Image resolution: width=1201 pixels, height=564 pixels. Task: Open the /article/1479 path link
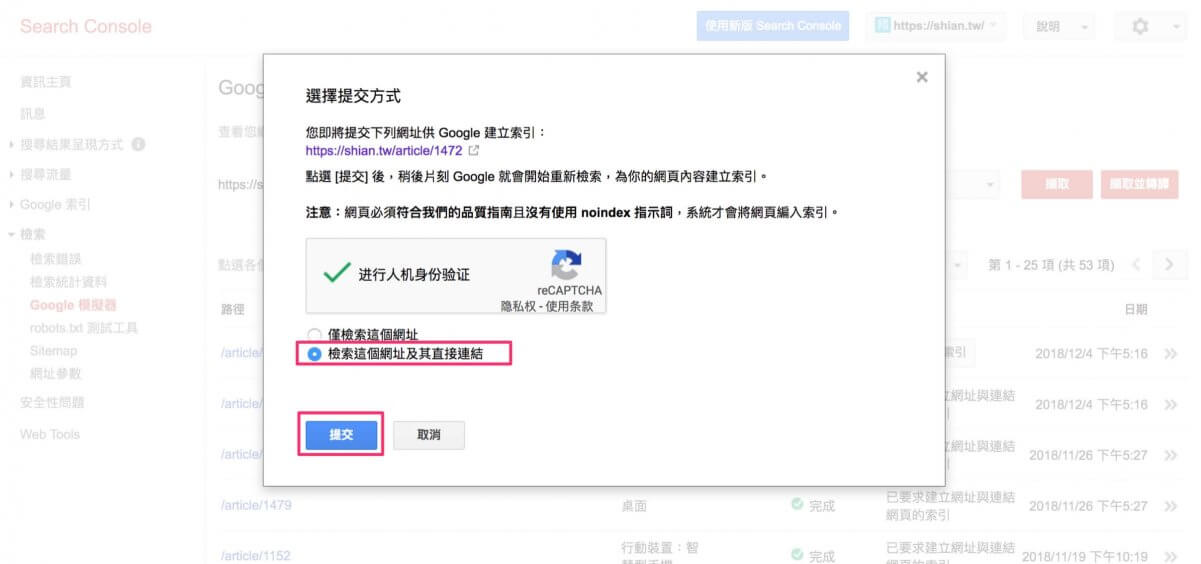[x=256, y=505]
